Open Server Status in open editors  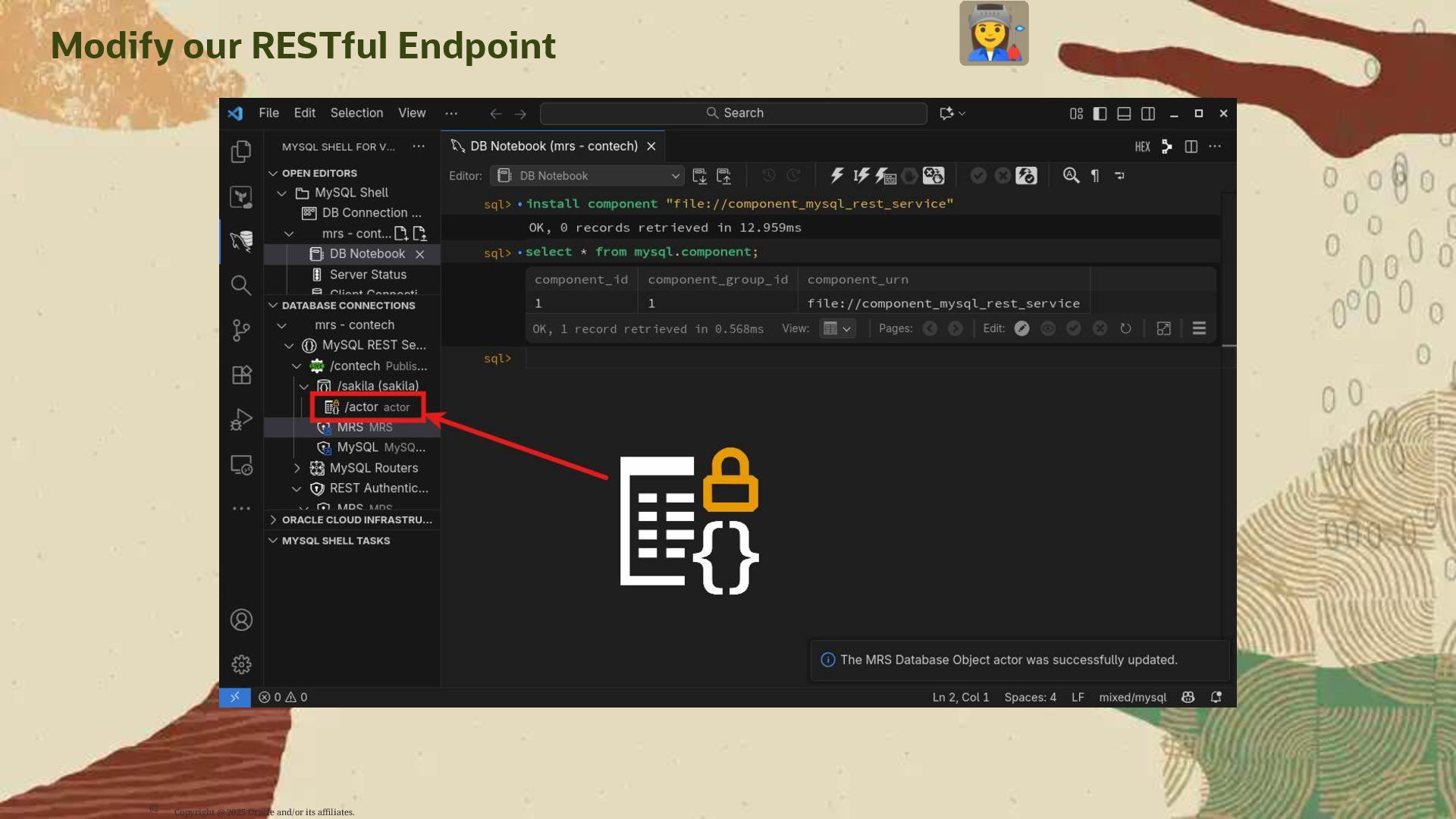(x=368, y=275)
